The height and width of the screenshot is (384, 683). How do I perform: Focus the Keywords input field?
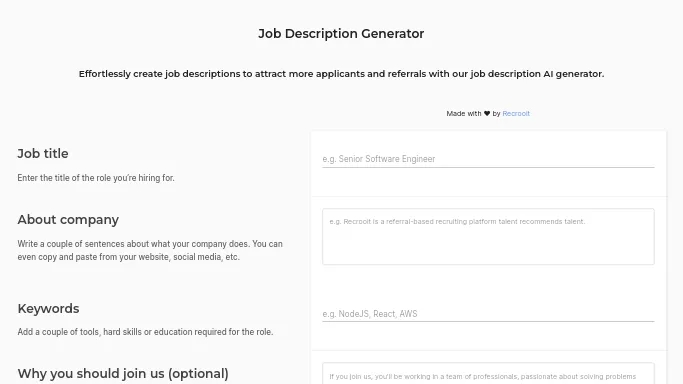click(x=488, y=313)
